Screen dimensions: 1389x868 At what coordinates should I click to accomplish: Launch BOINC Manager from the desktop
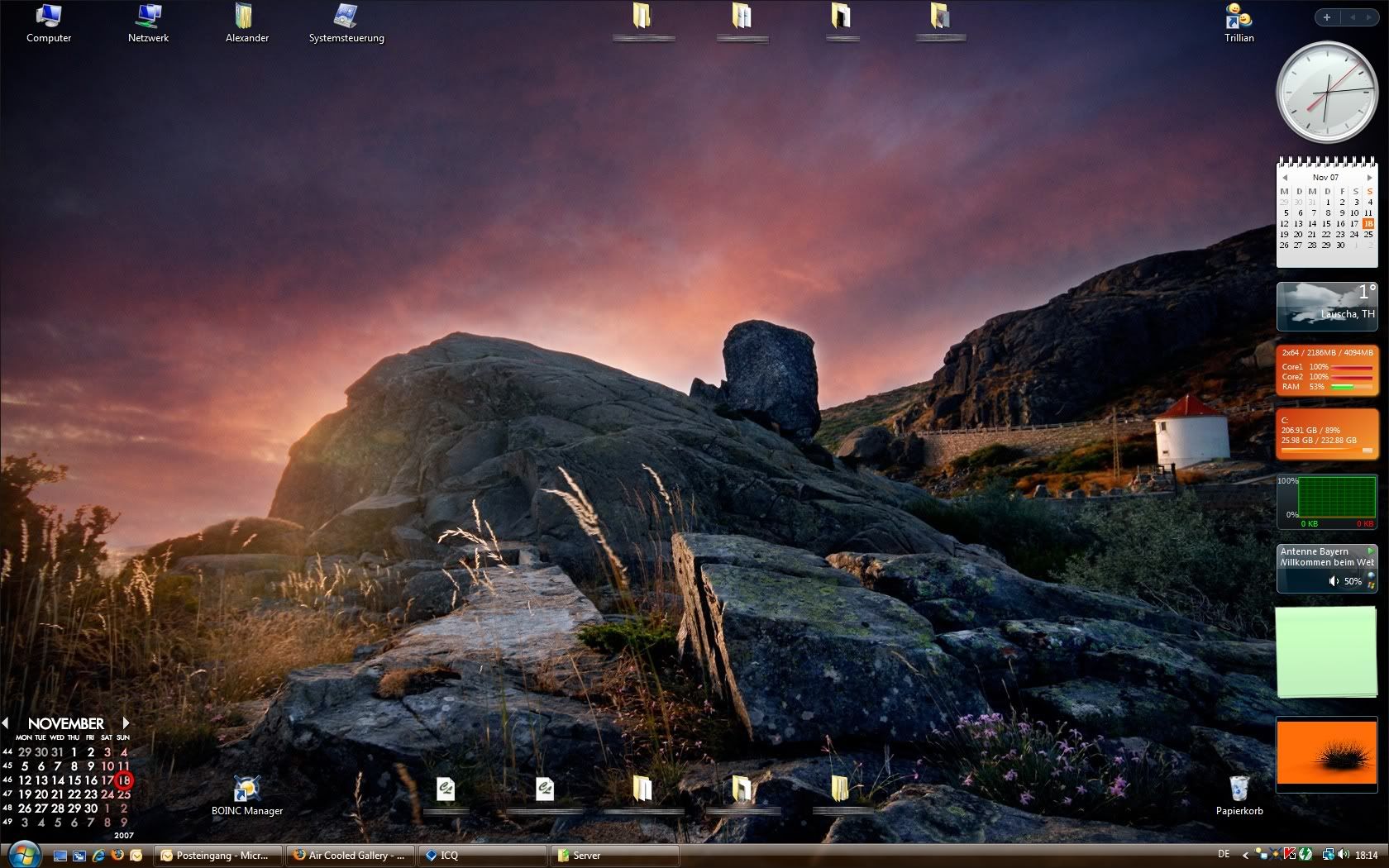click(246, 789)
